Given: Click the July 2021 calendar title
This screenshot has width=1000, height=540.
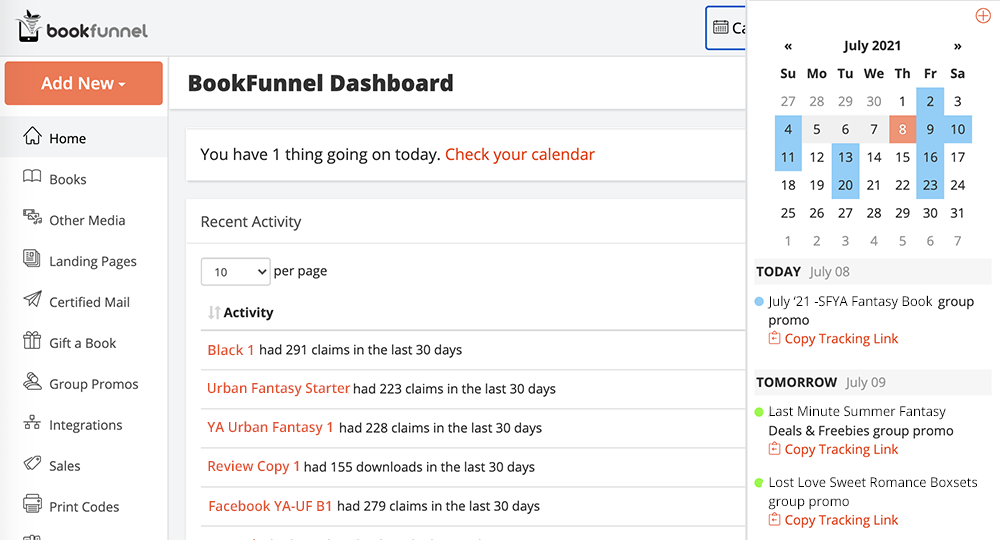Looking at the screenshot, I should pyautogui.click(x=872, y=46).
